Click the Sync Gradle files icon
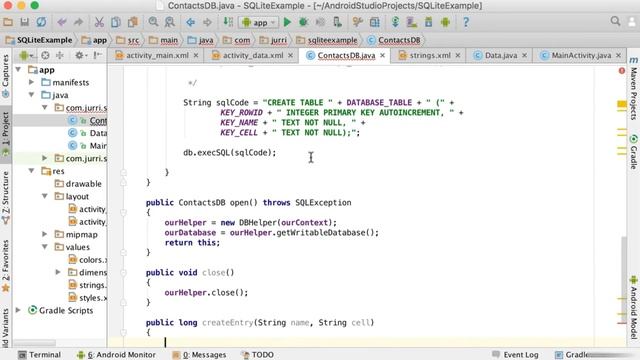 coord(395,22)
